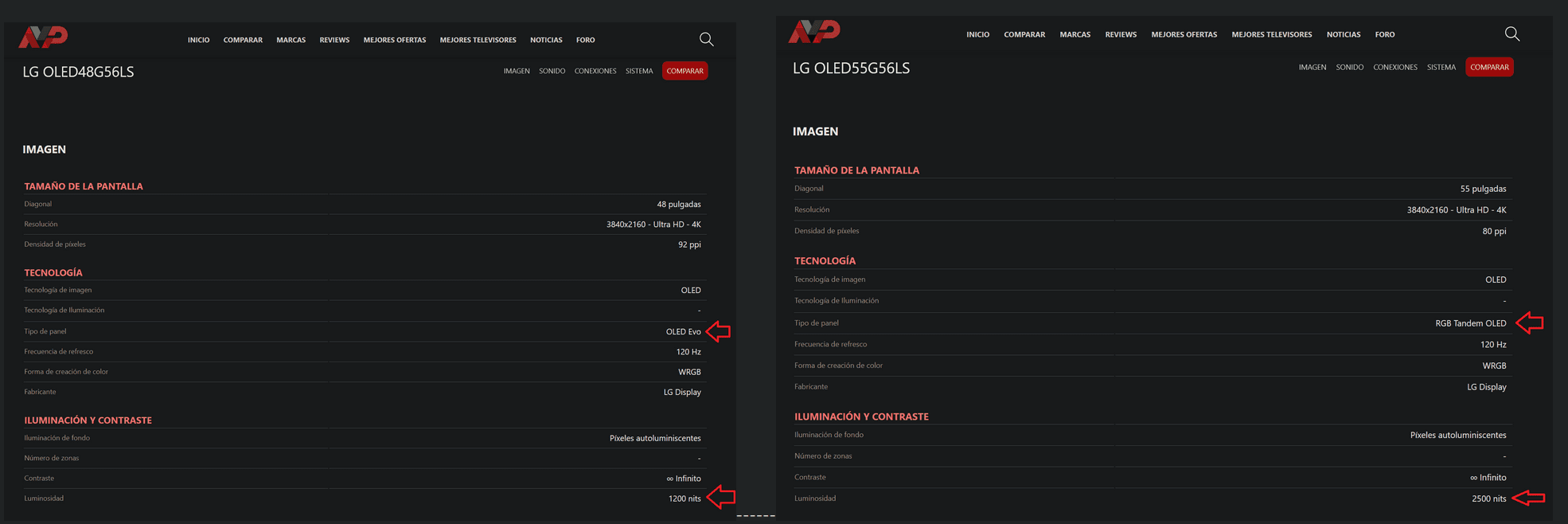This screenshot has width=1568, height=524.
Task: Click ∞ Infinito contrast on right page
Action: [1488, 478]
